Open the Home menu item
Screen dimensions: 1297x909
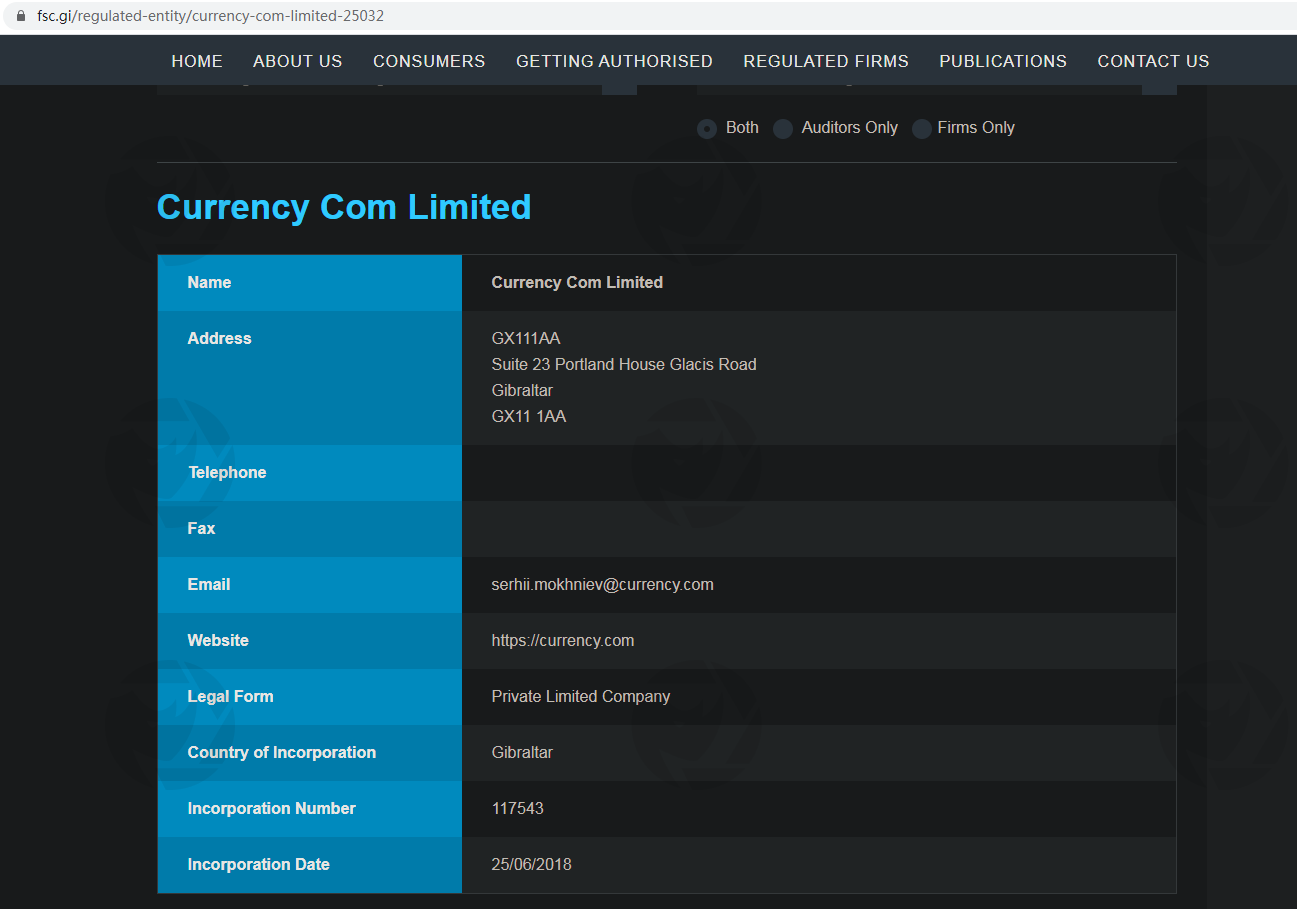point(197,61)
